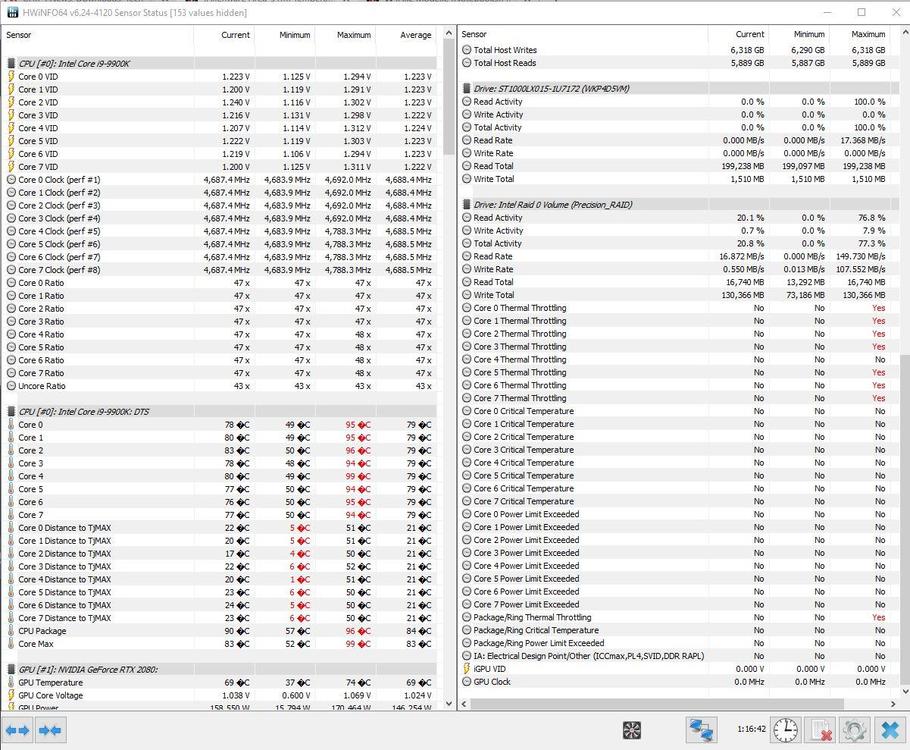Select the CPU Package temperature row

pos(42,631)
